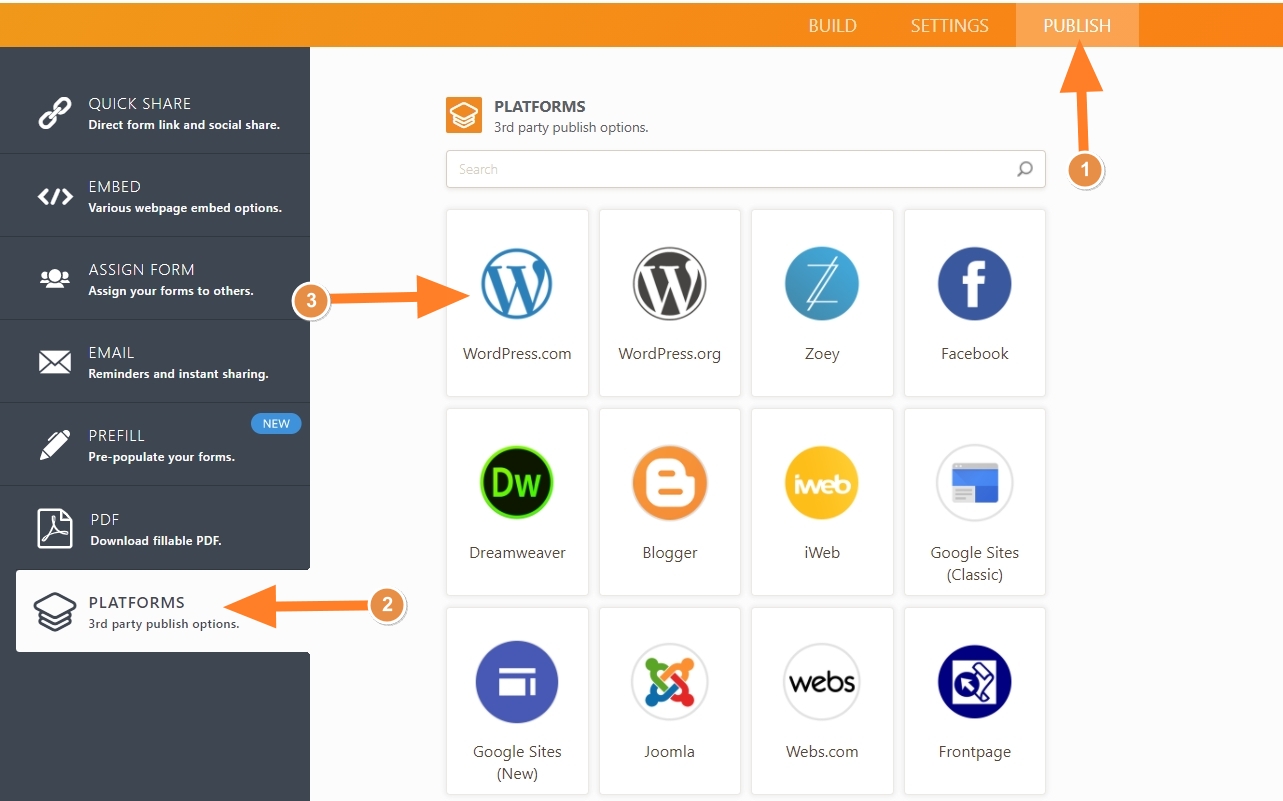Click the search magnifier icon
Screen dimensions: 1283x801
tap(1025, 170)
